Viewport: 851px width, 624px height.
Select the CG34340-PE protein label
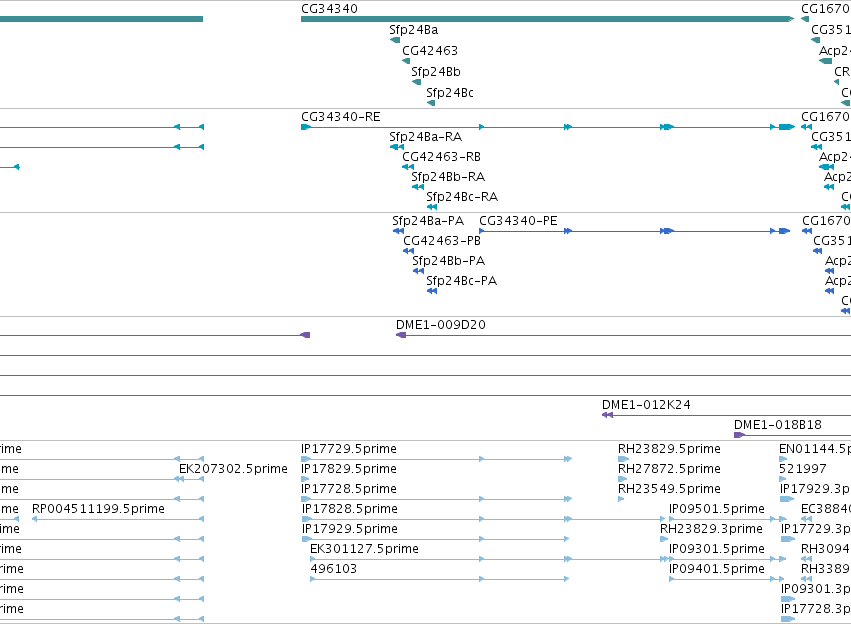518,221
